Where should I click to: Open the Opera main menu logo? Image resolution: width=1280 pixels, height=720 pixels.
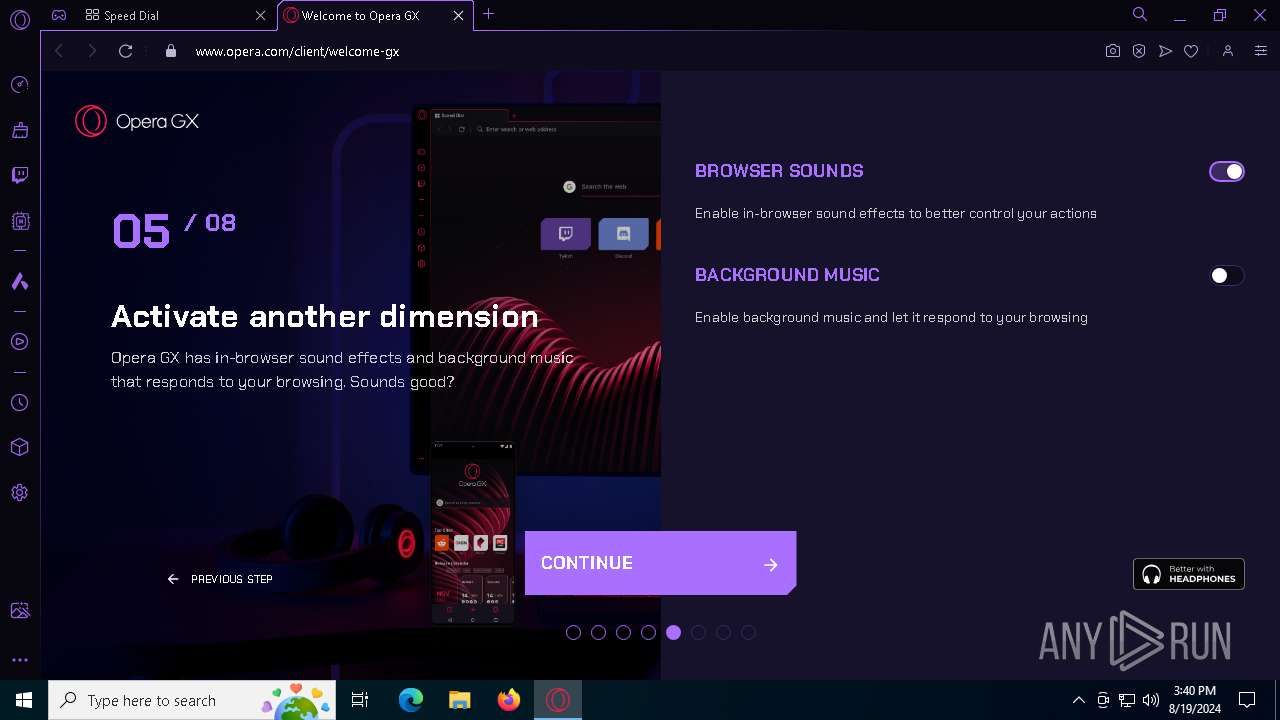coord(19,19)
